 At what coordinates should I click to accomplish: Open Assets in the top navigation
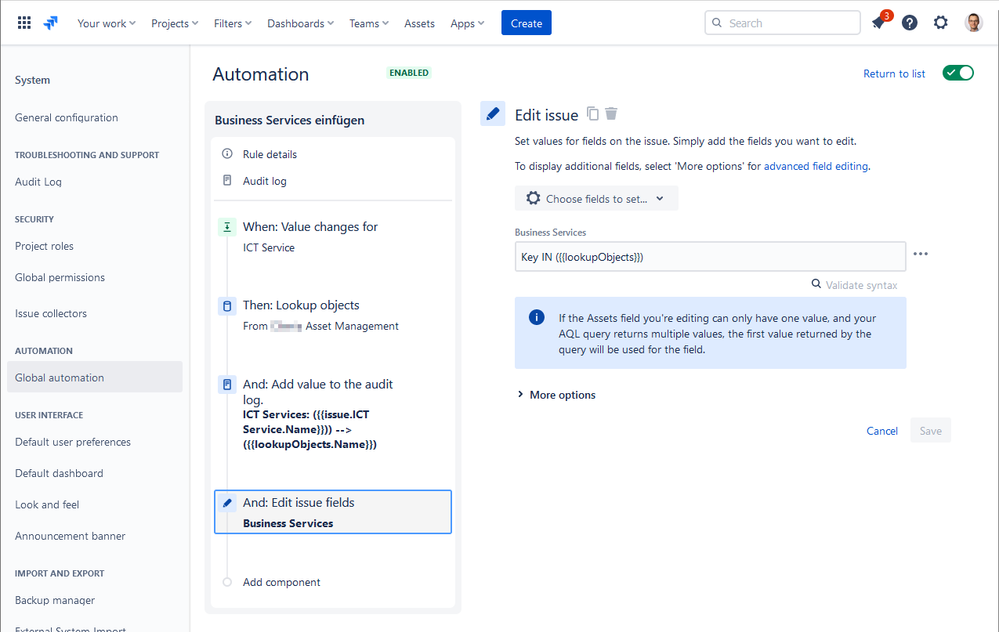[419, 23]
